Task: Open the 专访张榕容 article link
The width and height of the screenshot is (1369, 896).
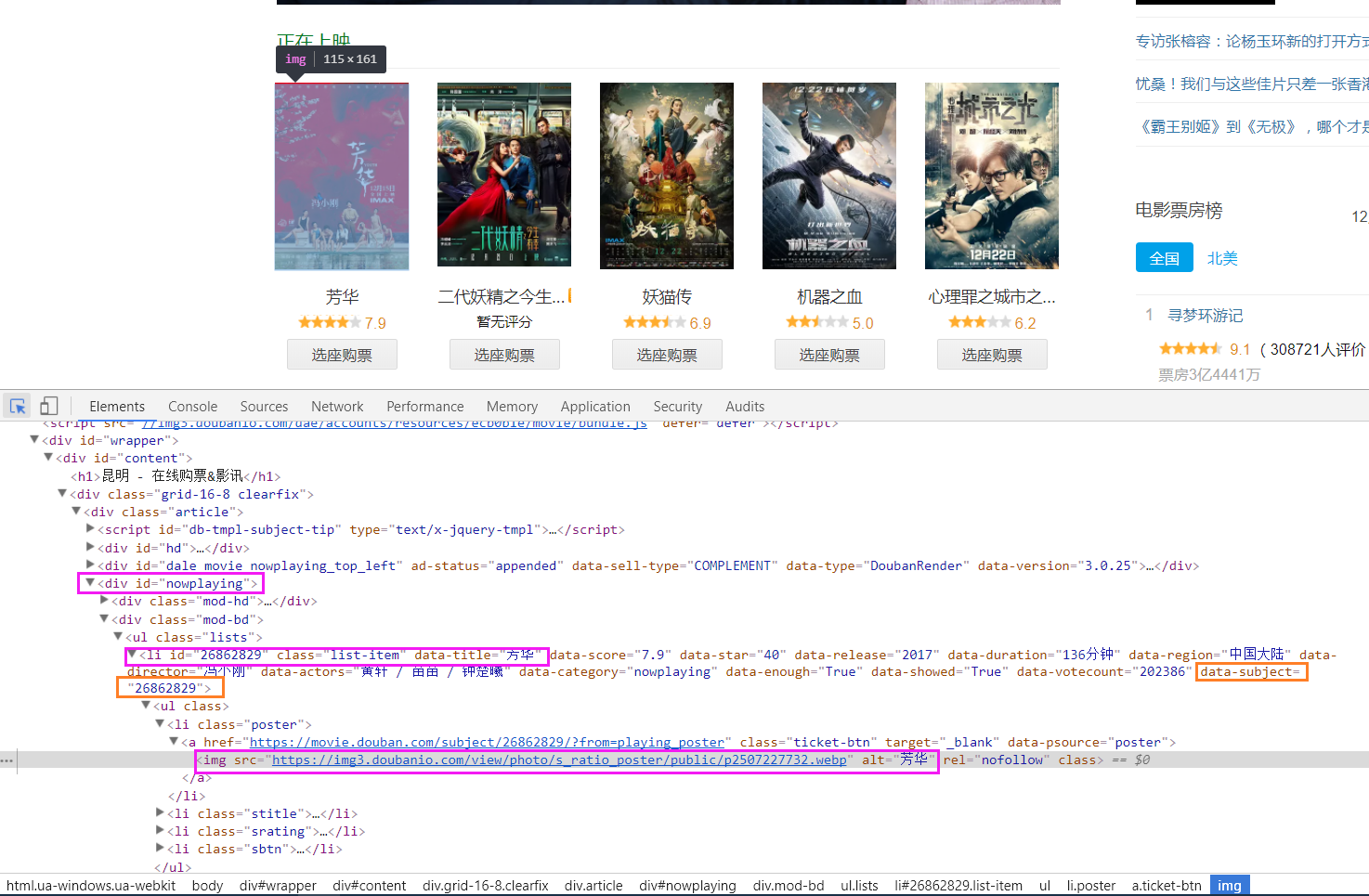Action: (1252, 42)
